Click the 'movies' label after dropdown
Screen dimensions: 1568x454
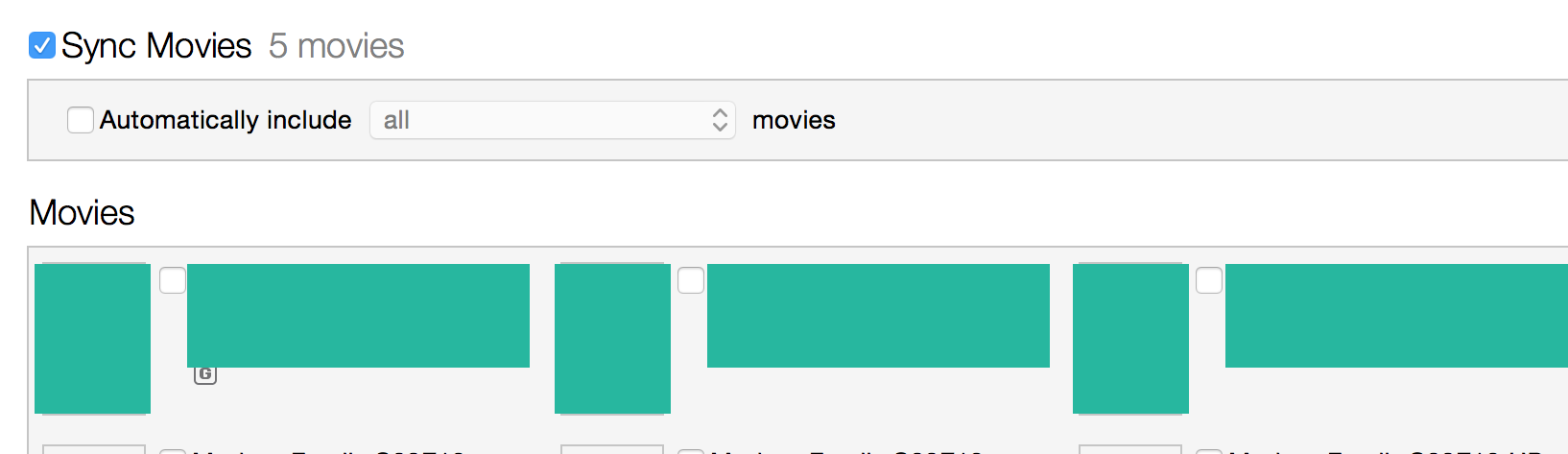pyautogui.click(x=794, y=120)
